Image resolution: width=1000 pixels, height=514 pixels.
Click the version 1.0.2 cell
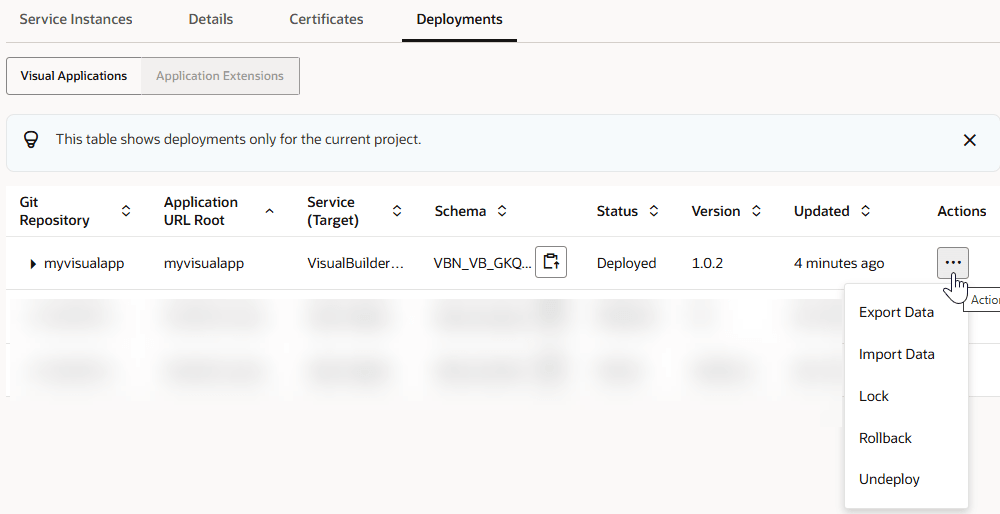(707, 263)
